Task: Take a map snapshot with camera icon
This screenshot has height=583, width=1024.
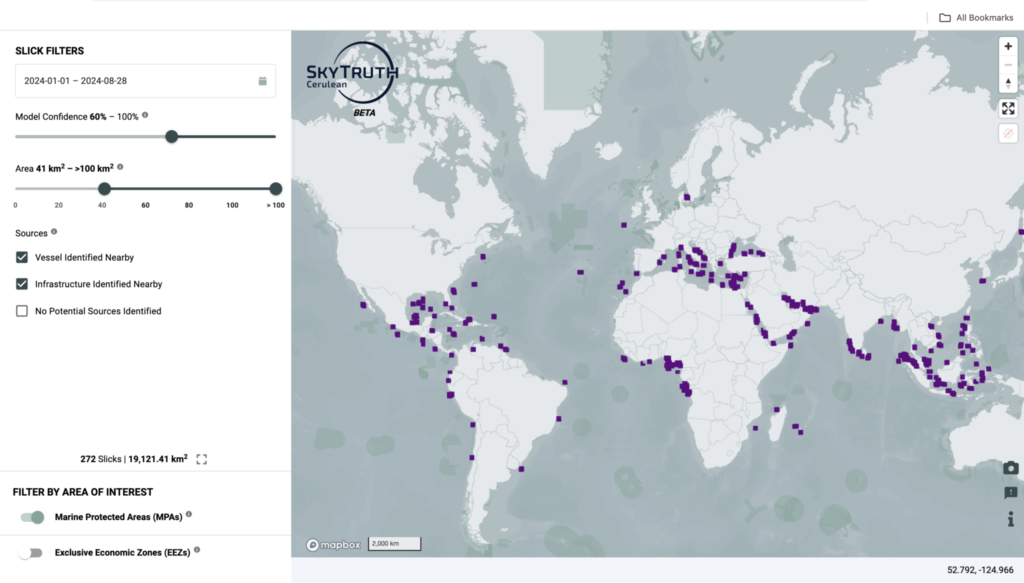Action: [x=1010, y=468]
